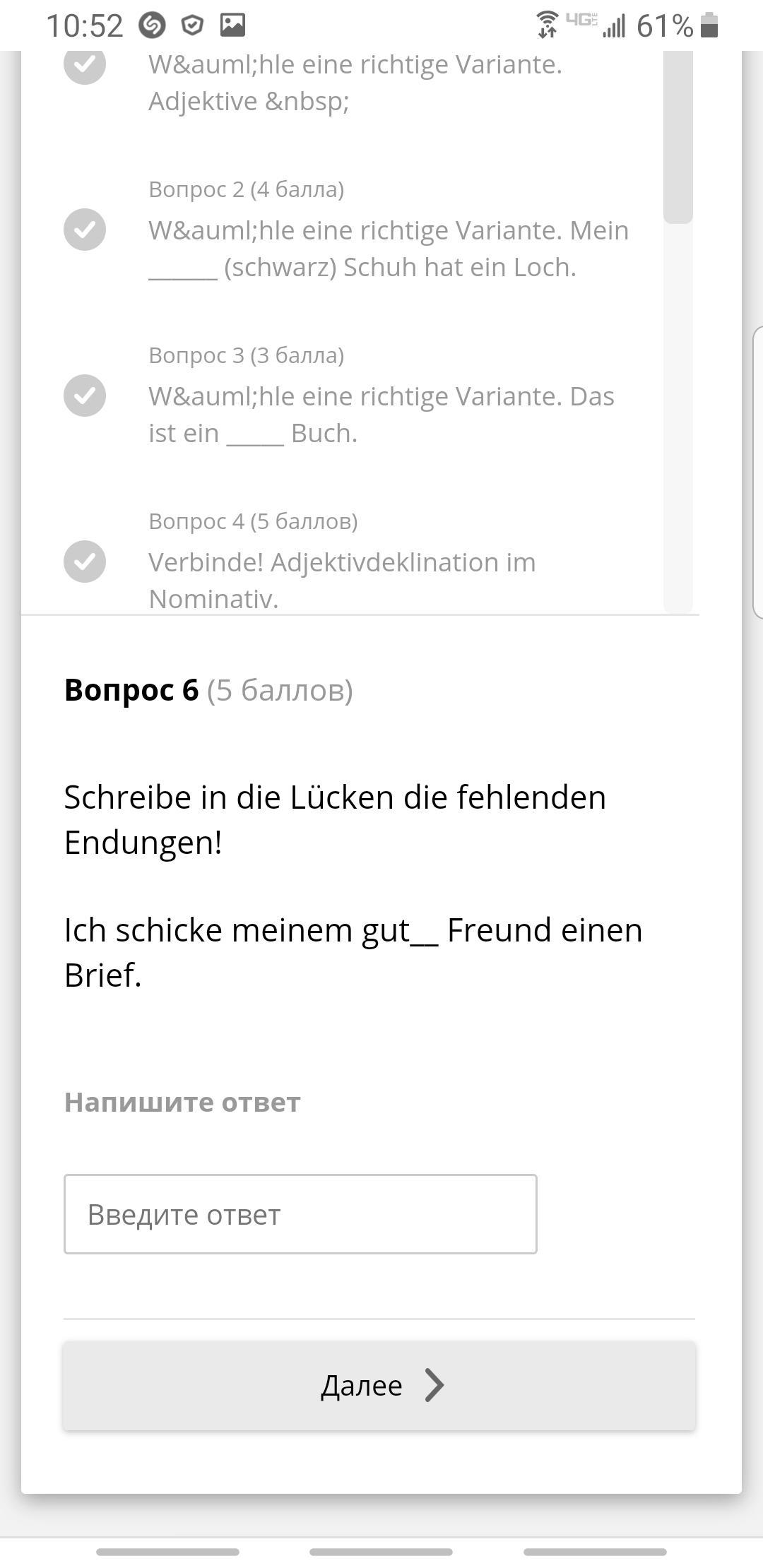Tap the center home navigation handle

(381, 1552)
